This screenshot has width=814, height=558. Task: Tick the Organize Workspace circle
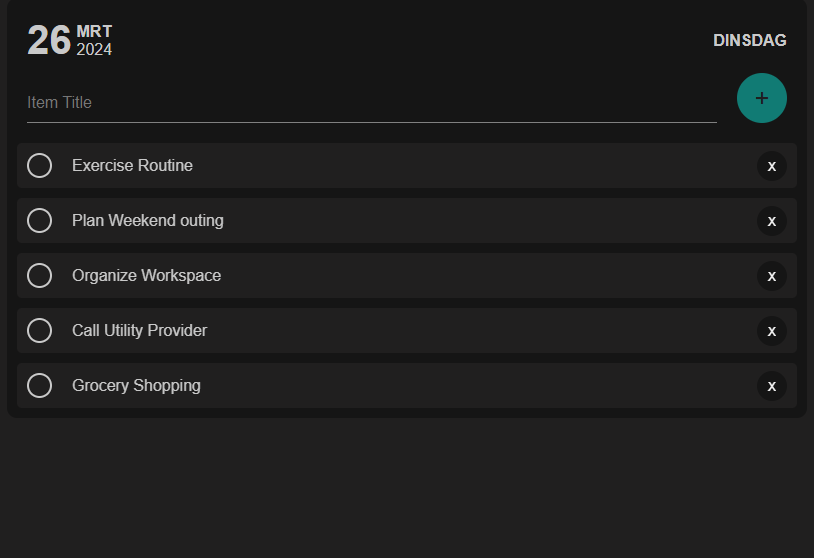[x=40, y=276]
